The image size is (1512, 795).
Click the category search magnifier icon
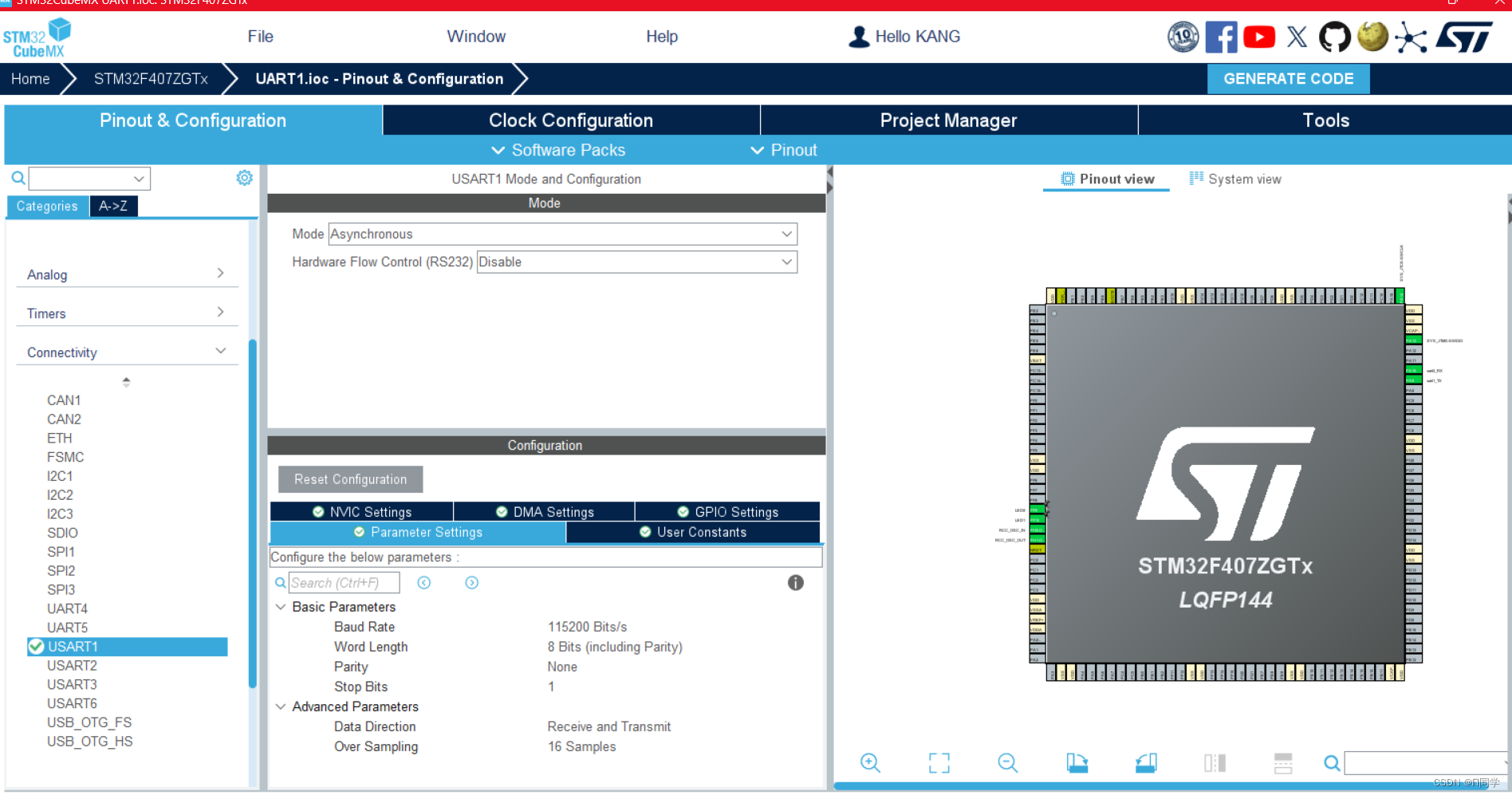pyautogui.click(x=18, y=178)
